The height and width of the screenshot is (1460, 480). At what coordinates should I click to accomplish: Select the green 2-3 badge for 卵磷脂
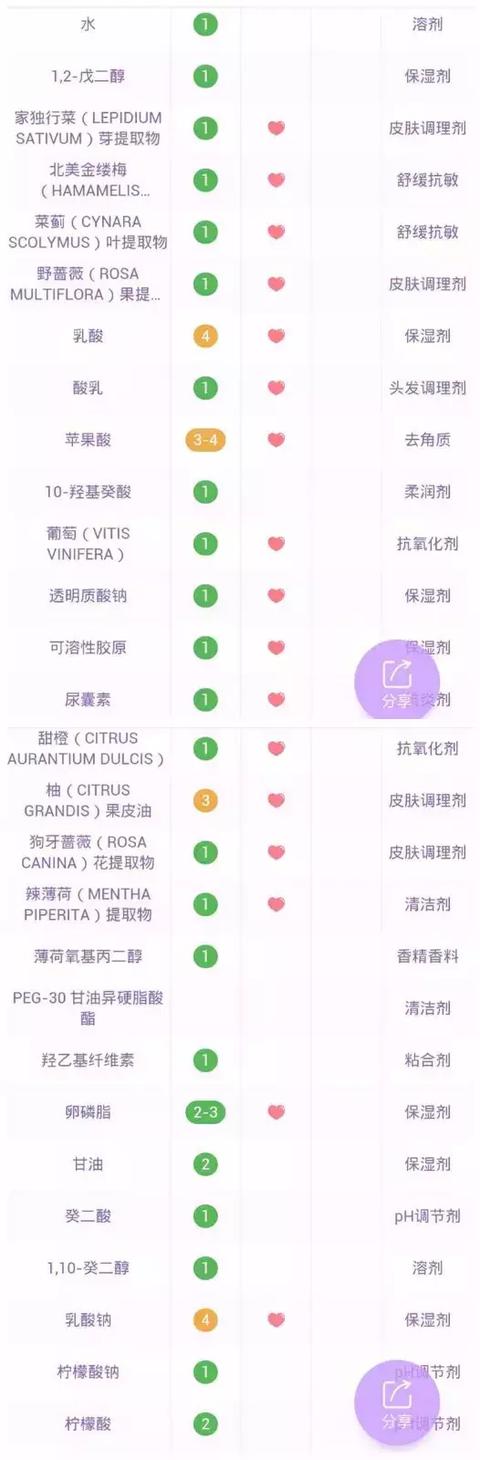point(205,1112)
